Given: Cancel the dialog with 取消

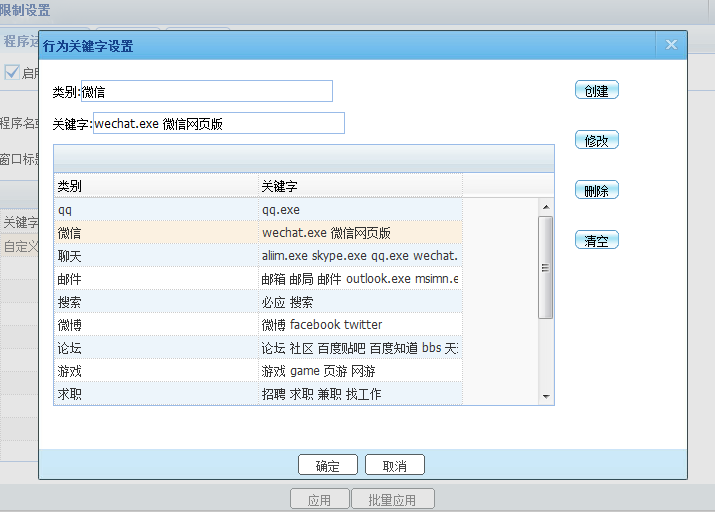Looking at the screenshot, I should tap(394, 465).
